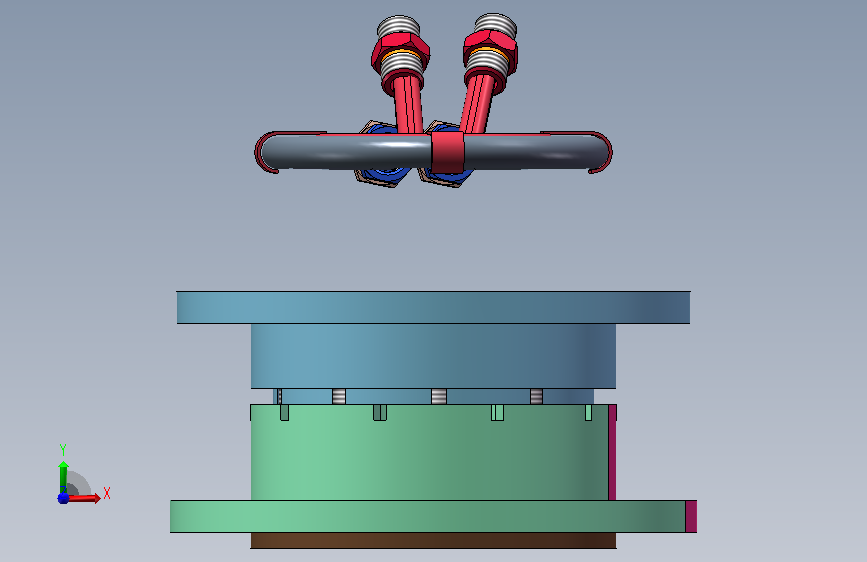Select the red center clamp on the tube
The height and width of the screenshot is (562, 867).
(447, 152)
